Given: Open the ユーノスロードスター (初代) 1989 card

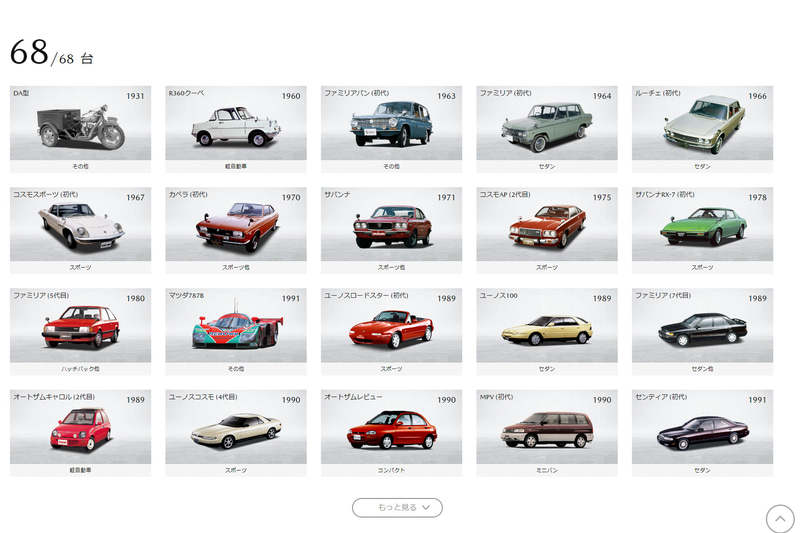Looking at the screenshot, I should click(x=391, y=332).
